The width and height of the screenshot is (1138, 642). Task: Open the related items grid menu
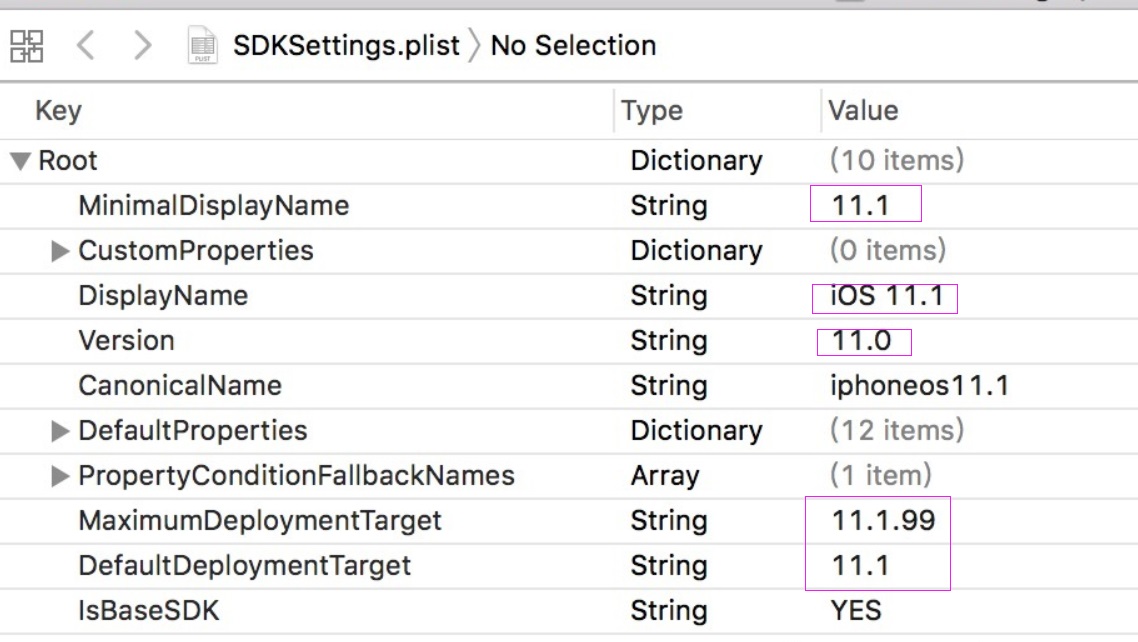click(x=27, y=46)
